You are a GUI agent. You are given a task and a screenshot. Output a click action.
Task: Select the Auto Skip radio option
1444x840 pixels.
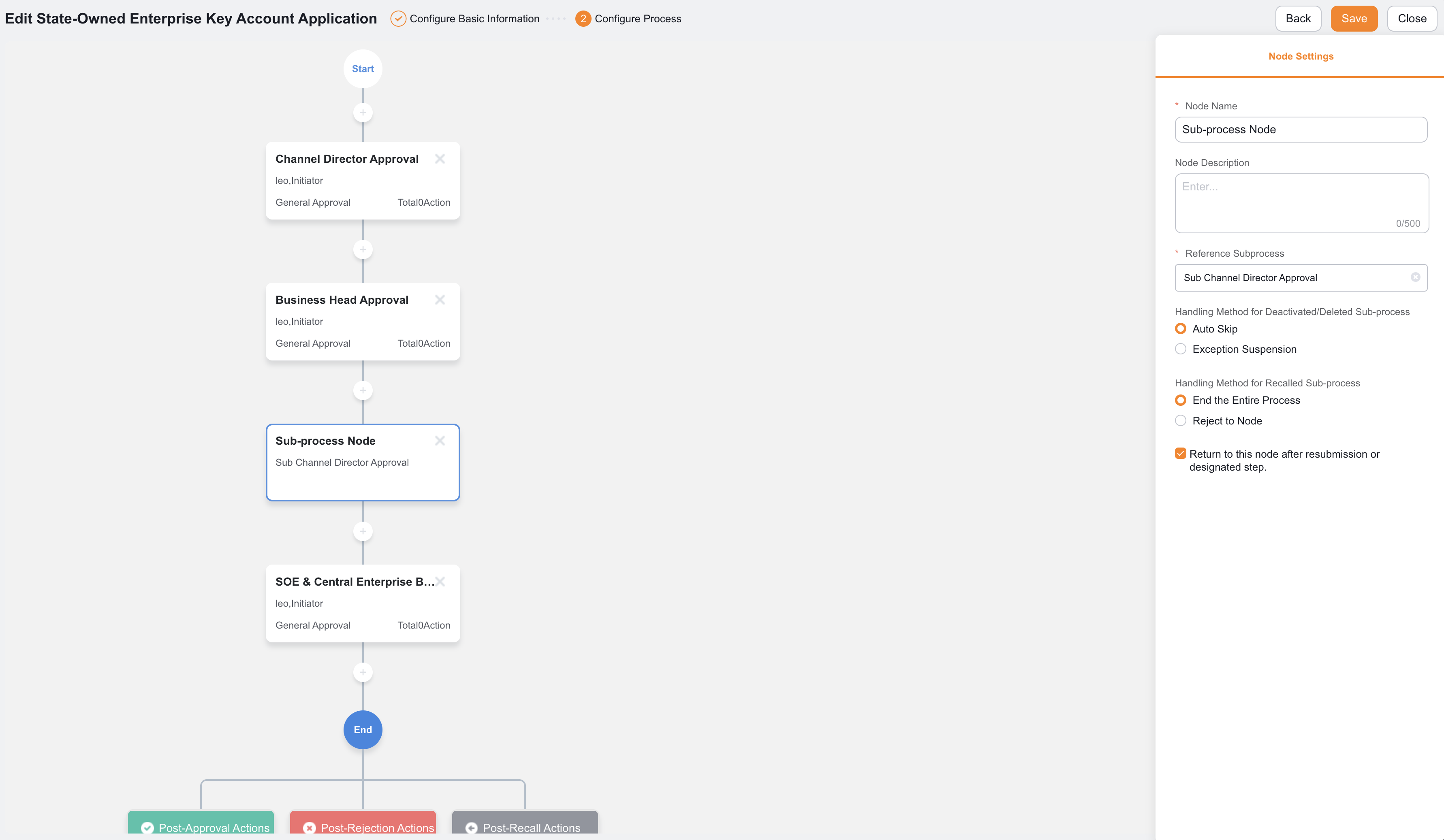point(1180,329)
